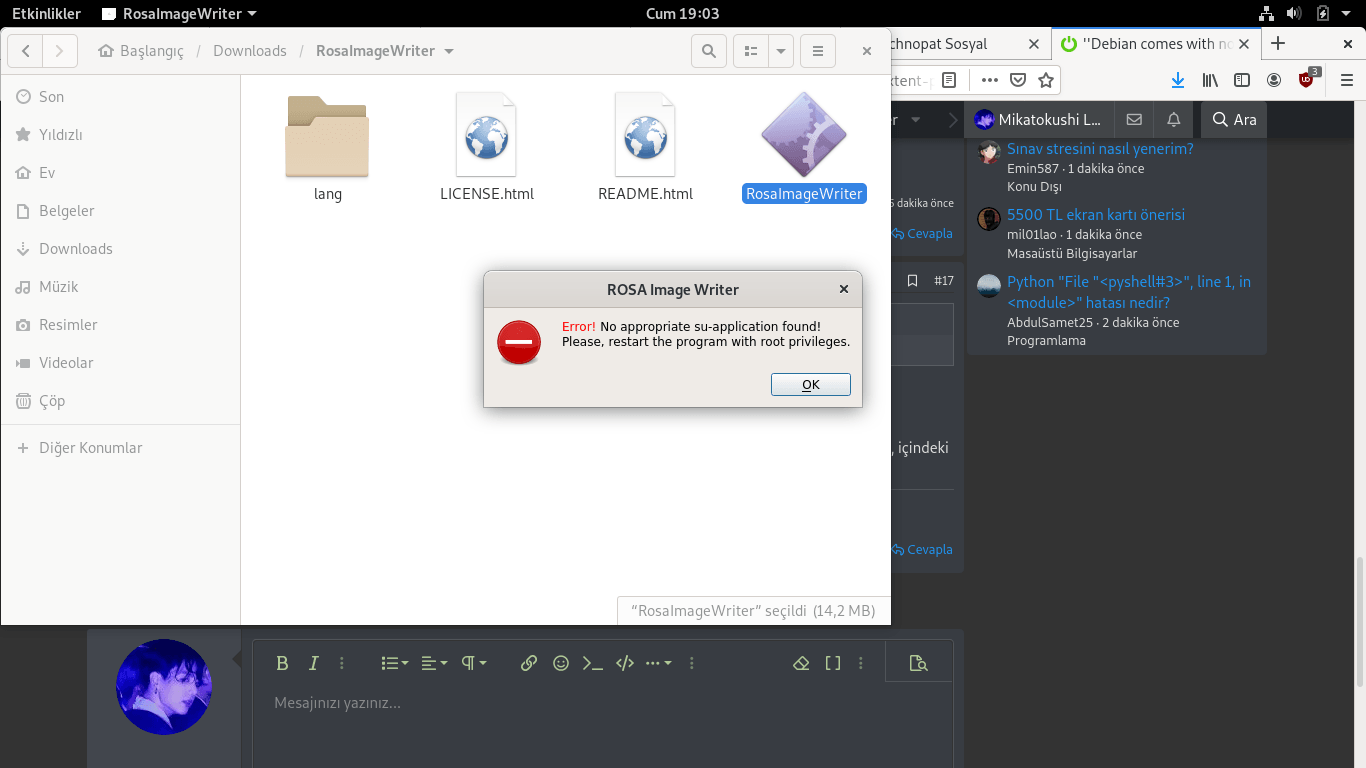Viewport: 1366px width, 768px height.
Task: Bookmark this page with the star
Action: [1046, 80]
